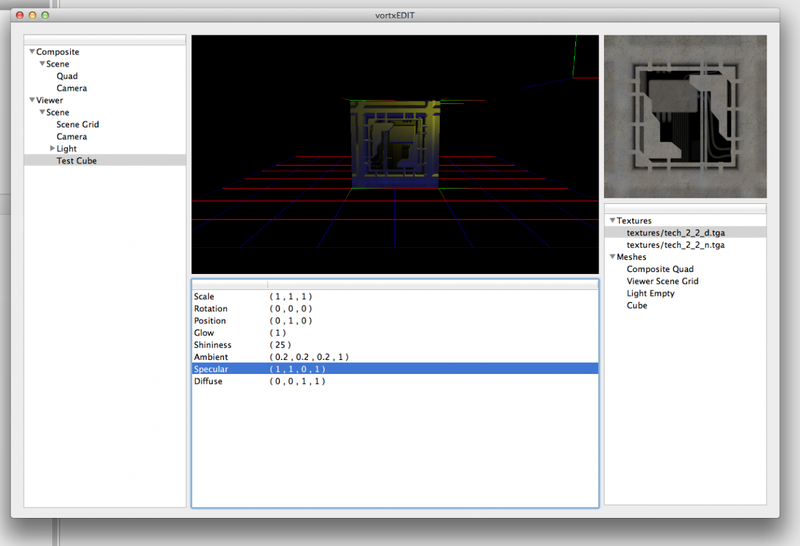Collapse the Scene node under Viewer
Viewport: 800px width, 546px height.
(42, 112)
